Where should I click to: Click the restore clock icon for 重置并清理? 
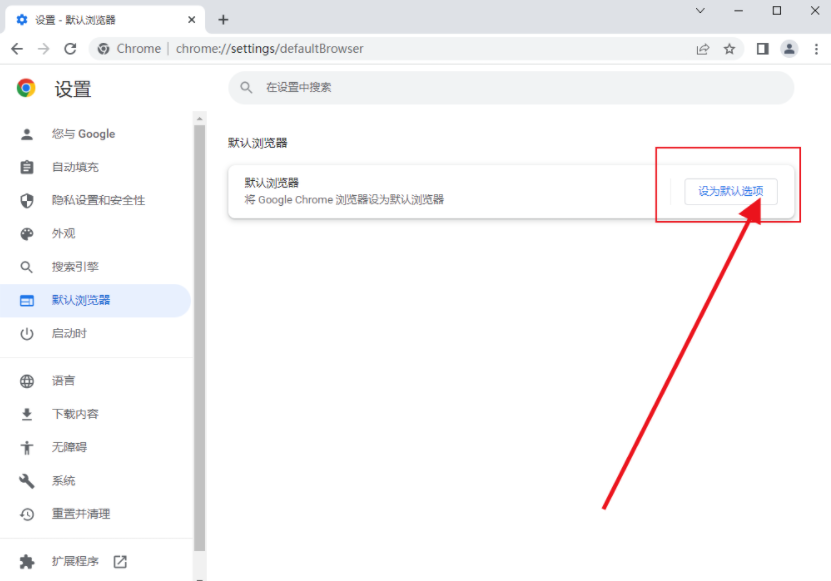point(26,514)
